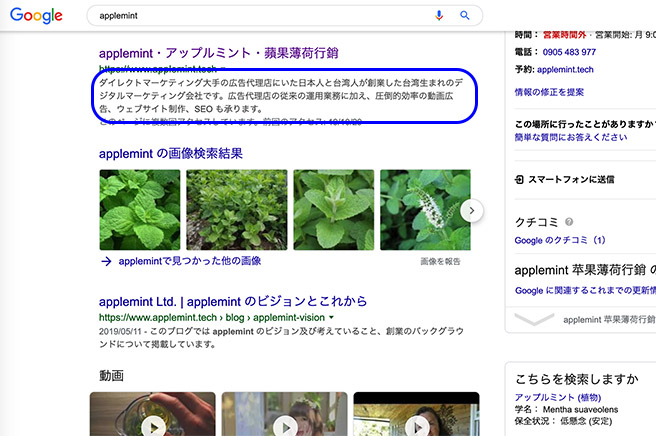Click 画像を報告 report images link
656x436 pixels.
click(x=440, y=262)
